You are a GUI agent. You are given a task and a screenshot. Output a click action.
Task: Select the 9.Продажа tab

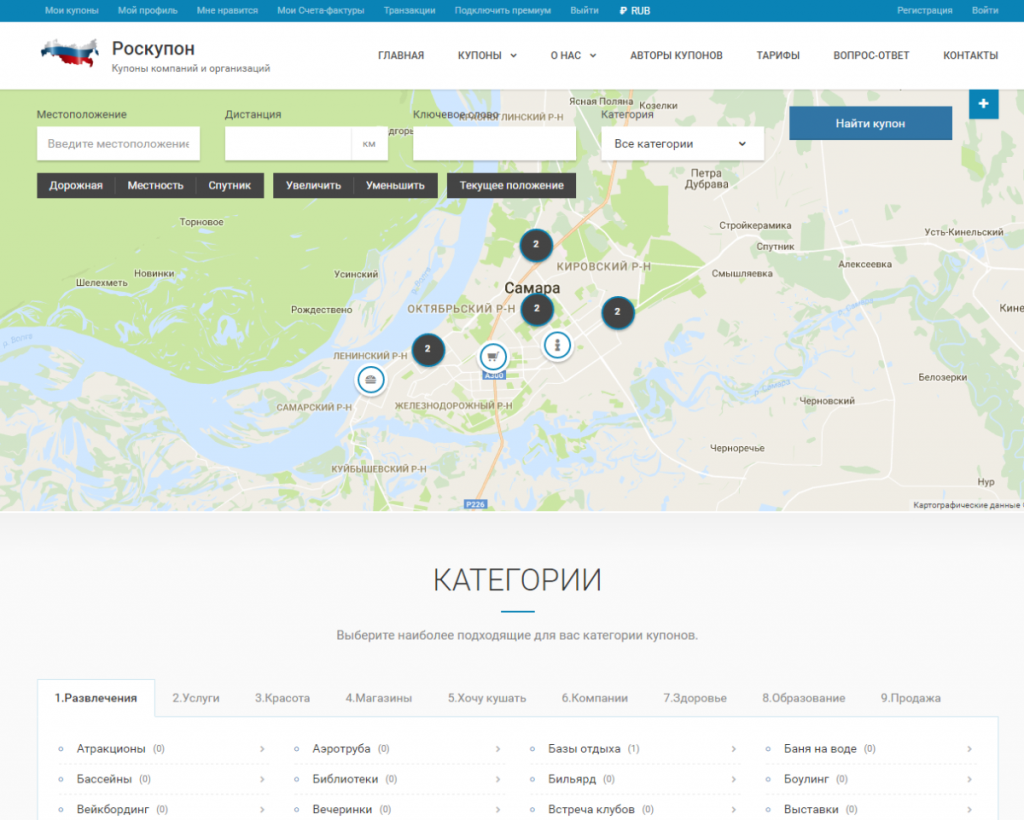click(910, 698)
